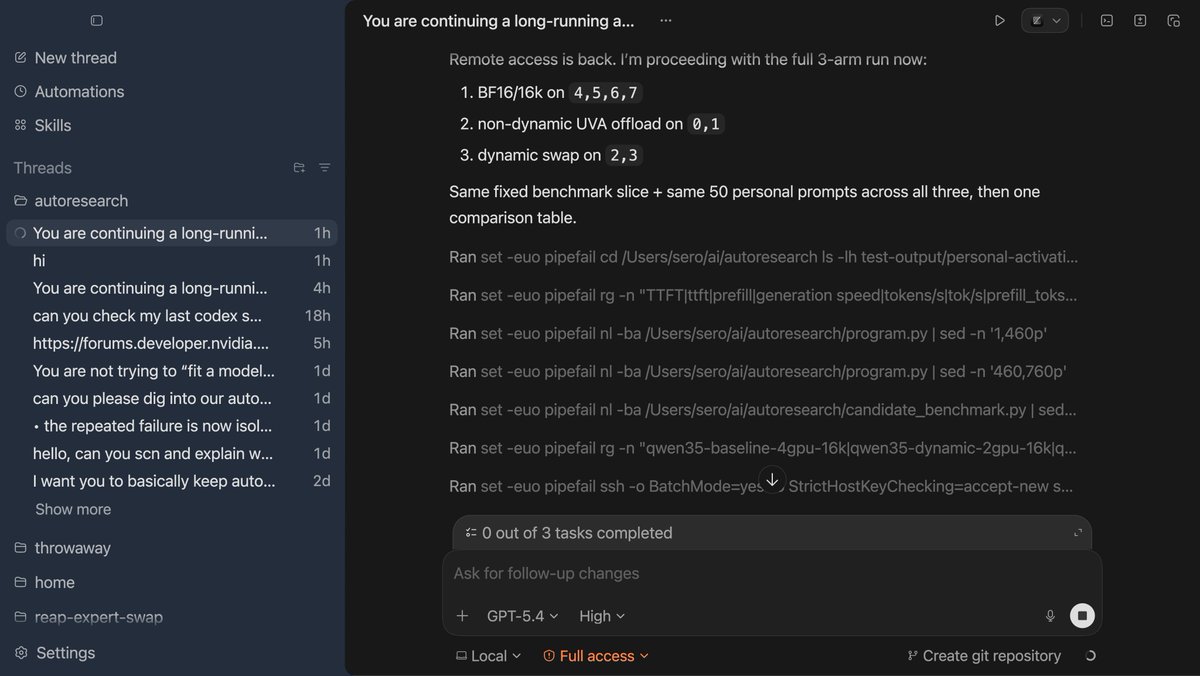Image resolution: width=1200 pixels, height=676 pixels.
Task: Open the Local environment dropdown
Action: (488, 656)
